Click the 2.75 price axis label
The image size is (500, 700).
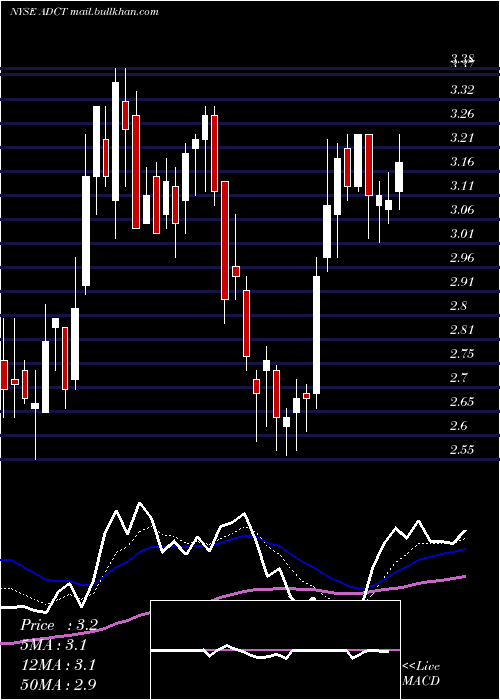pyautogui.click(x=462, y=354)
